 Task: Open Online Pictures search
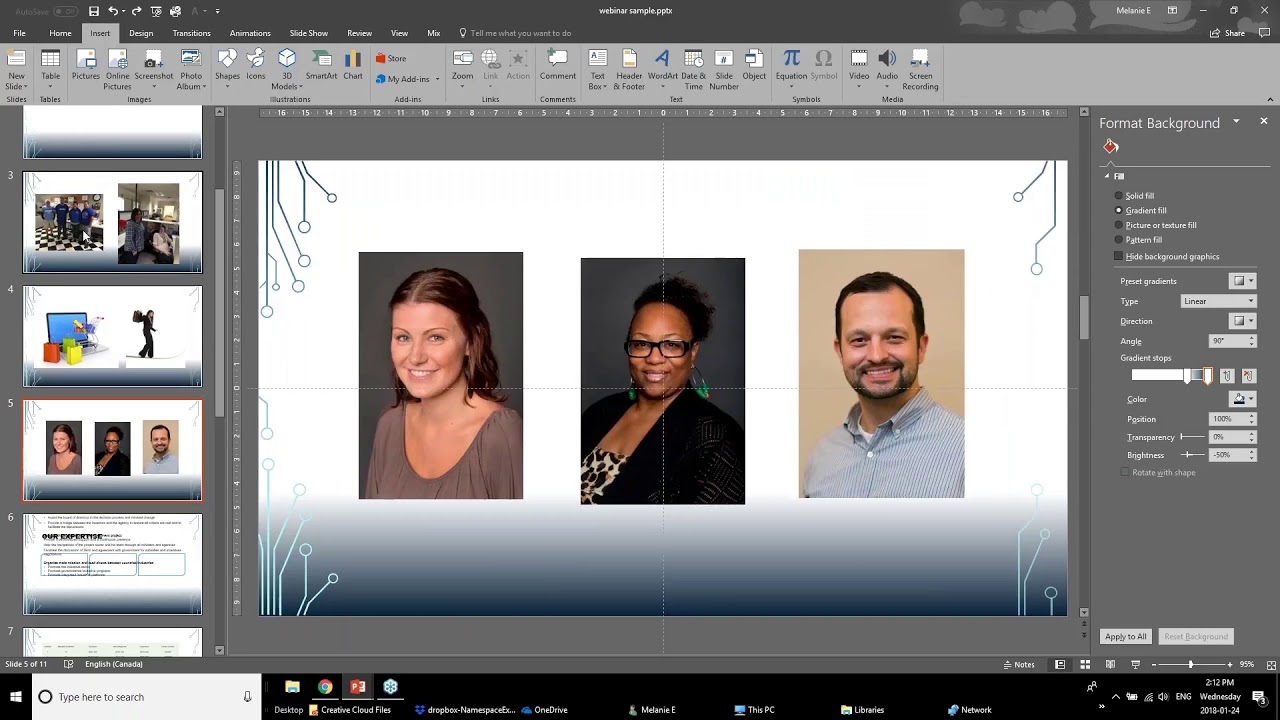coord(117,69)
